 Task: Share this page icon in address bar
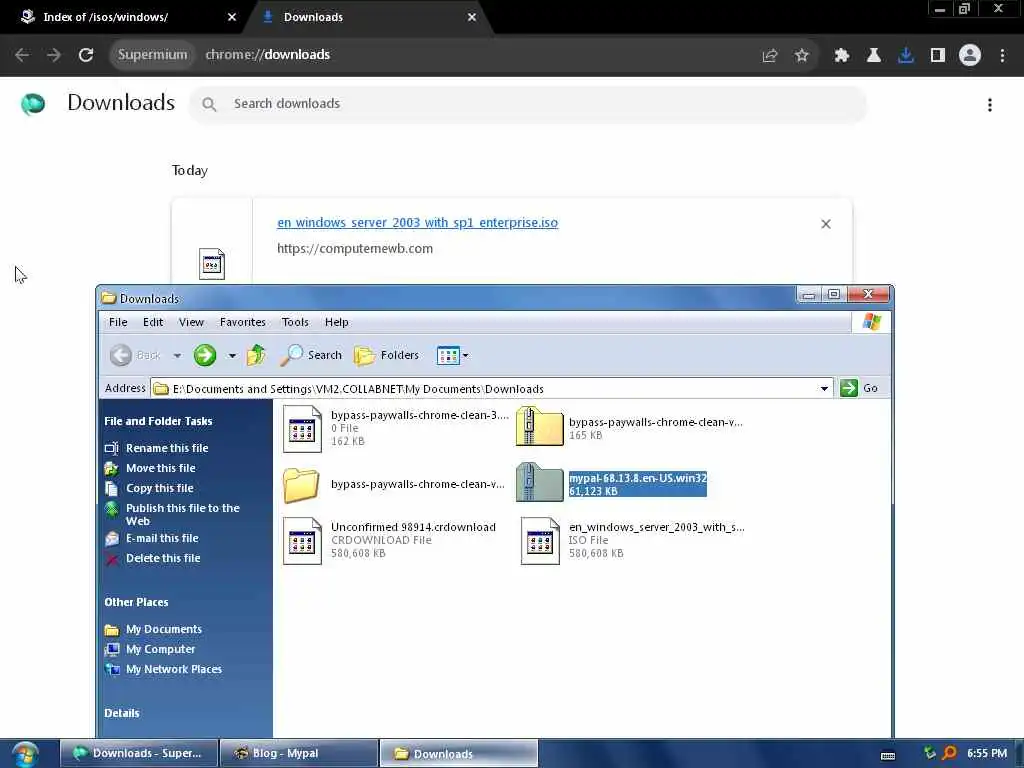point(770,56)
